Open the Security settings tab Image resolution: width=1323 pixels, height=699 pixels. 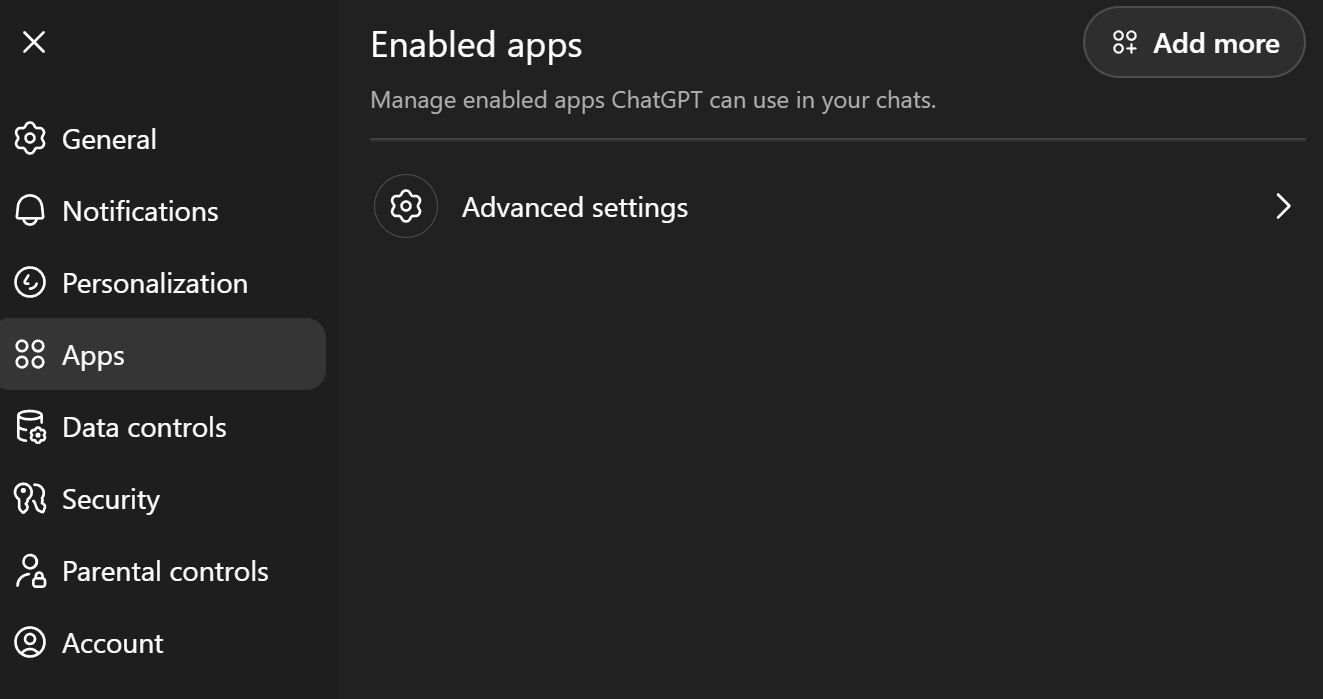point(111,499)
